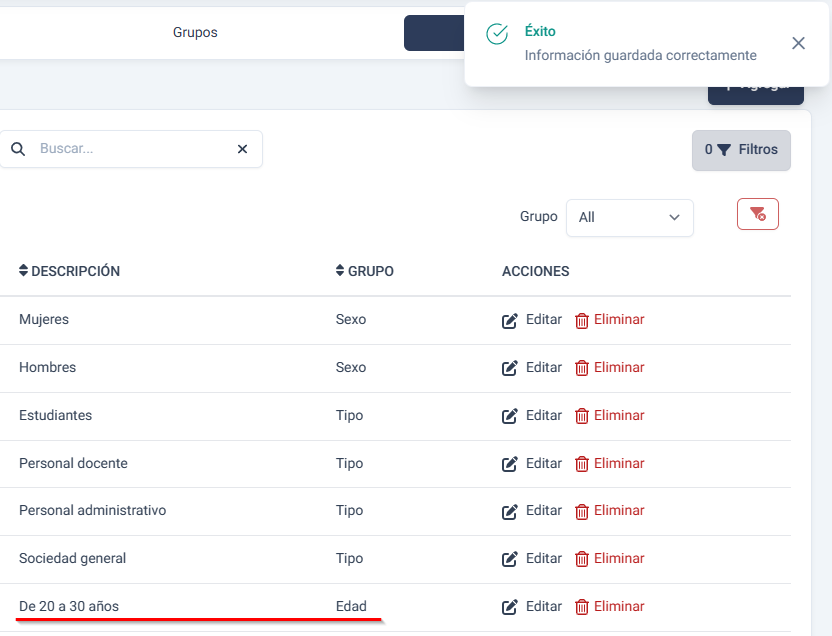
Task: Switch to the Grupos tab
Action: pyautogui.click(x=195, y=32)
